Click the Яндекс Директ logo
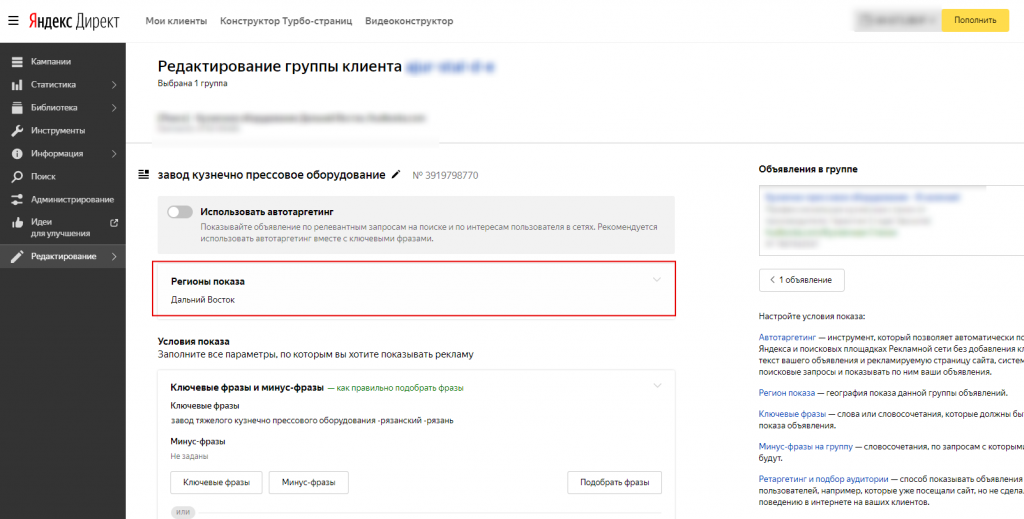 tap(73, 21)
